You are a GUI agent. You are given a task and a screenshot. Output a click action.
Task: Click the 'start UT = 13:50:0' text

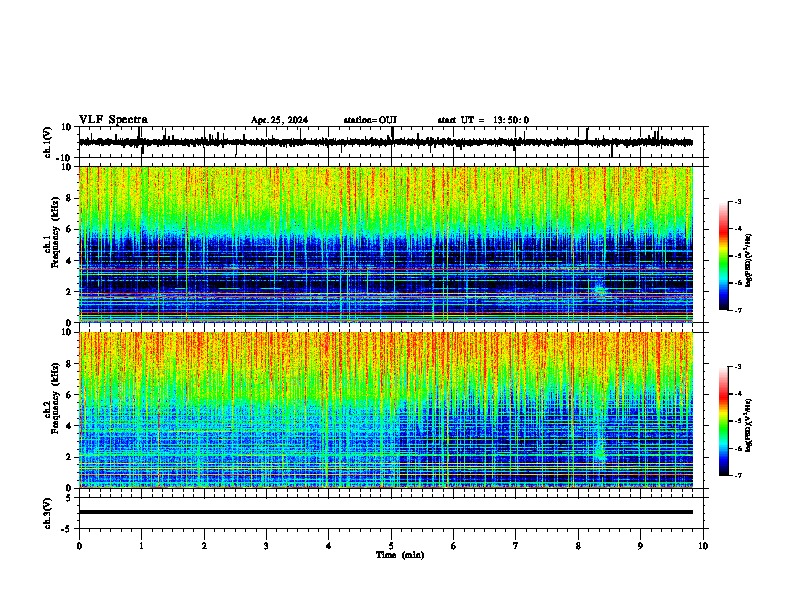coord(483,120)
